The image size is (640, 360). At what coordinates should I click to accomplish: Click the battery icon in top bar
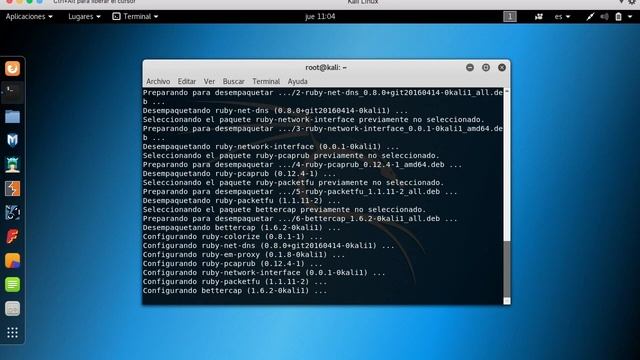(x=618, y=16)
